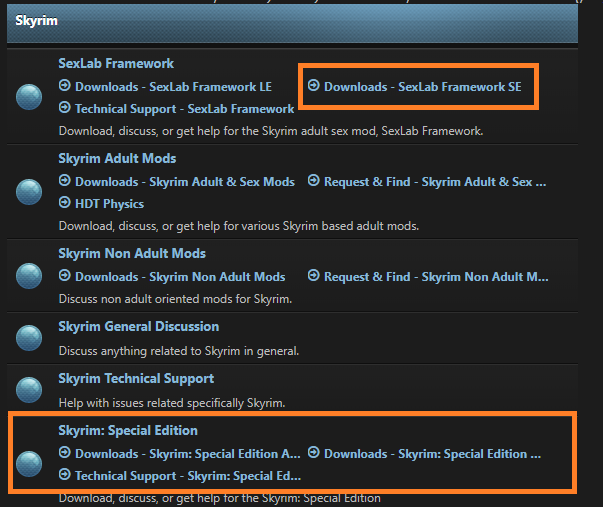
Task: Open Technical Support - SexLab Framework subforum
Action: (185, 109)
